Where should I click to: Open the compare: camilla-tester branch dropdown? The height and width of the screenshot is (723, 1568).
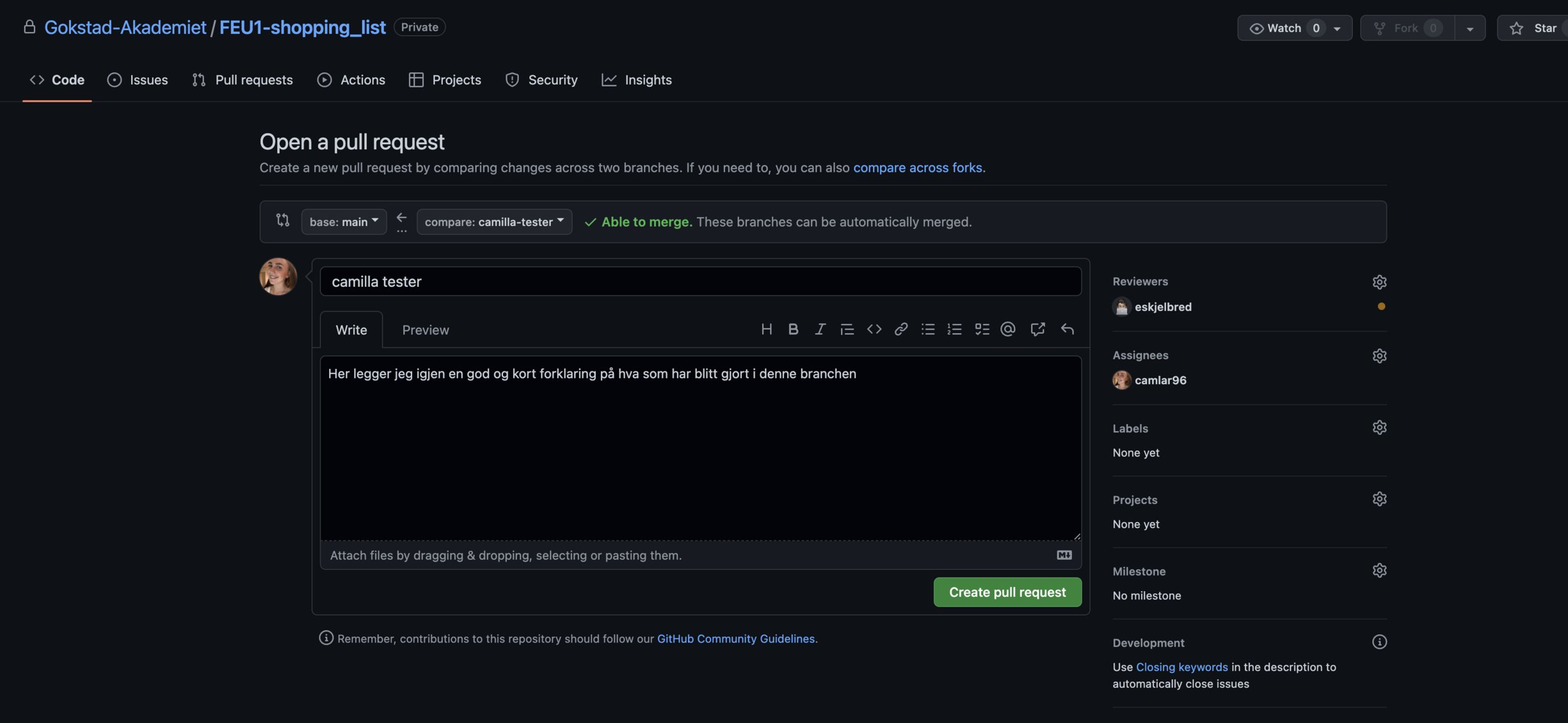(x=494, y=222)
